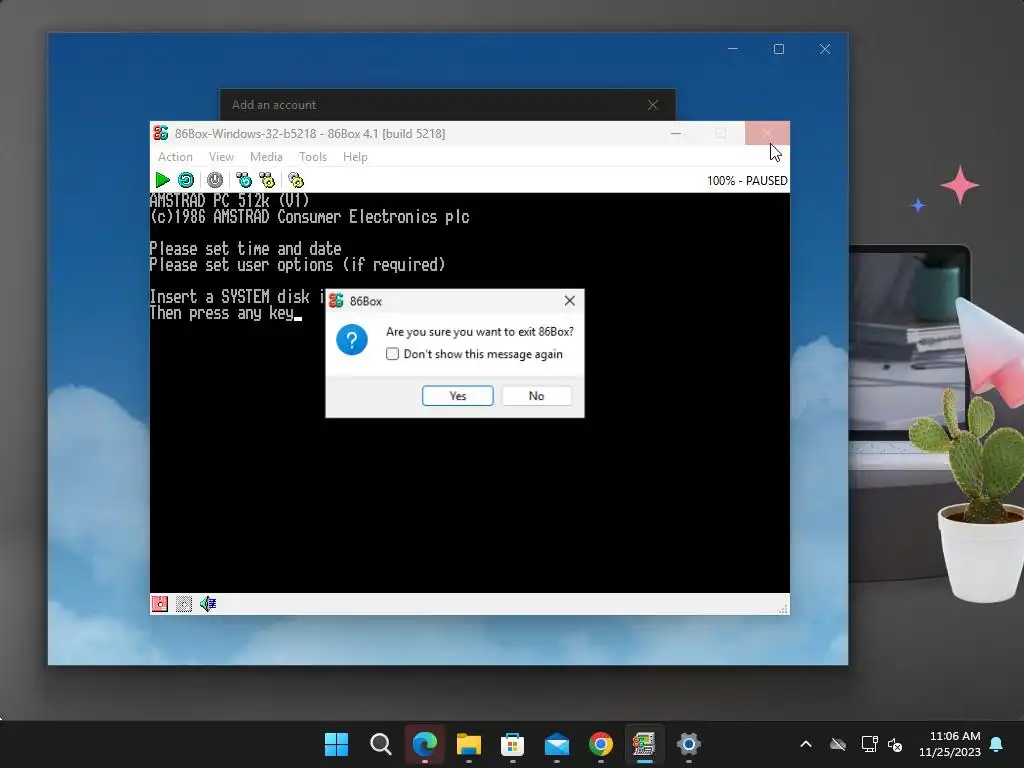Expand the hidden system tray icons chevron
Screen dimensions: 1024x768
tap(806, 744)
